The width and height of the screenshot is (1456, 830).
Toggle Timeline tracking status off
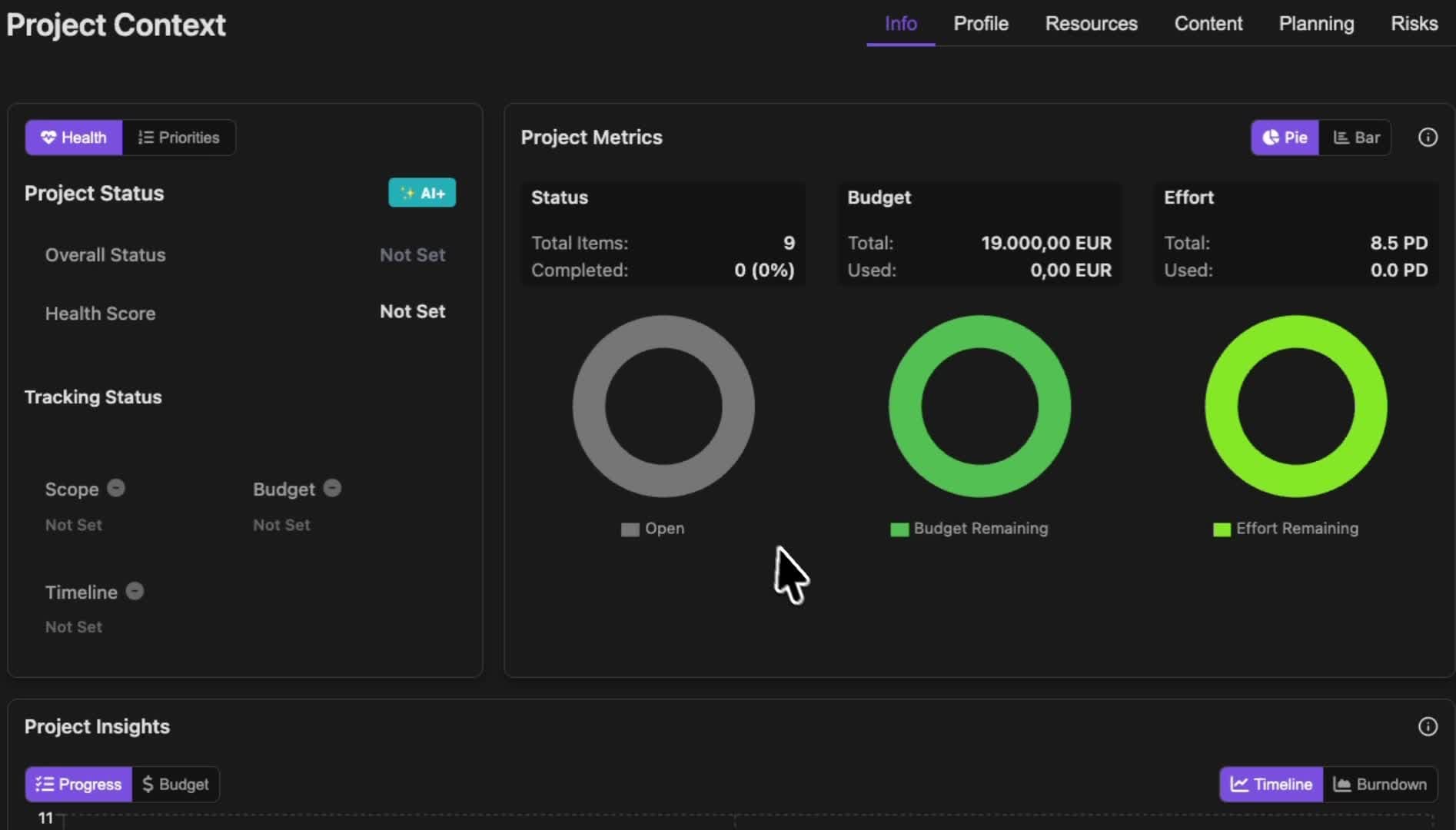135,591
